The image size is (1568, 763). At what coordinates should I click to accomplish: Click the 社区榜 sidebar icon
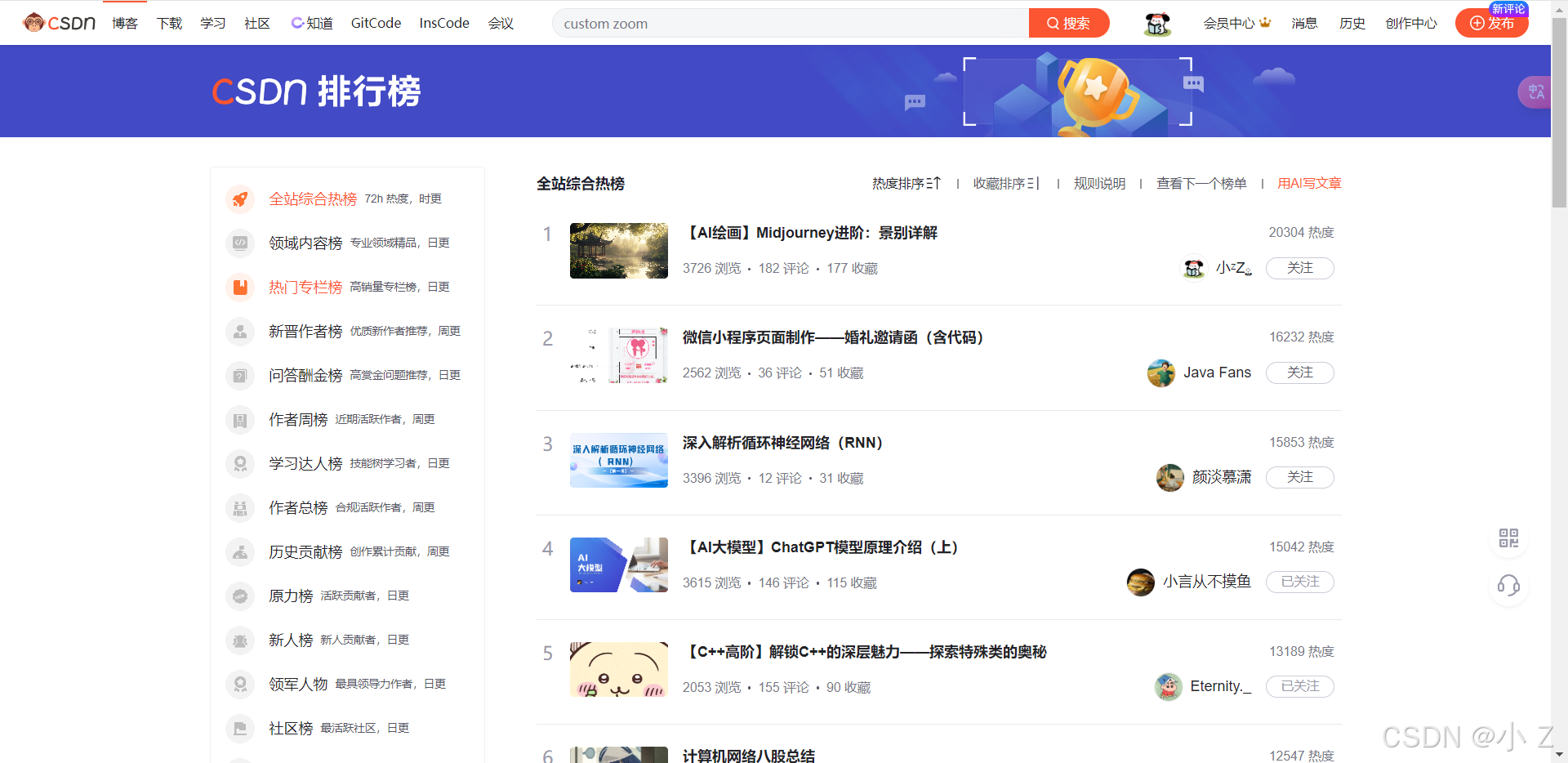tap(240, 728)
